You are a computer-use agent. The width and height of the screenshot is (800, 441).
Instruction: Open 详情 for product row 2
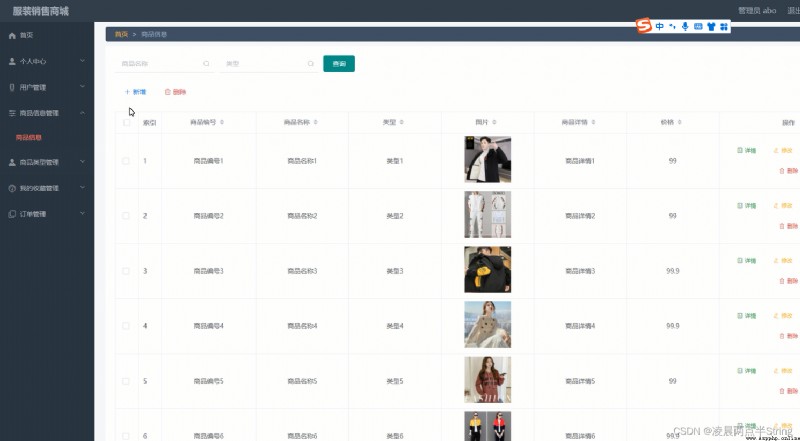pyautogui.click(x=746, y=206)
